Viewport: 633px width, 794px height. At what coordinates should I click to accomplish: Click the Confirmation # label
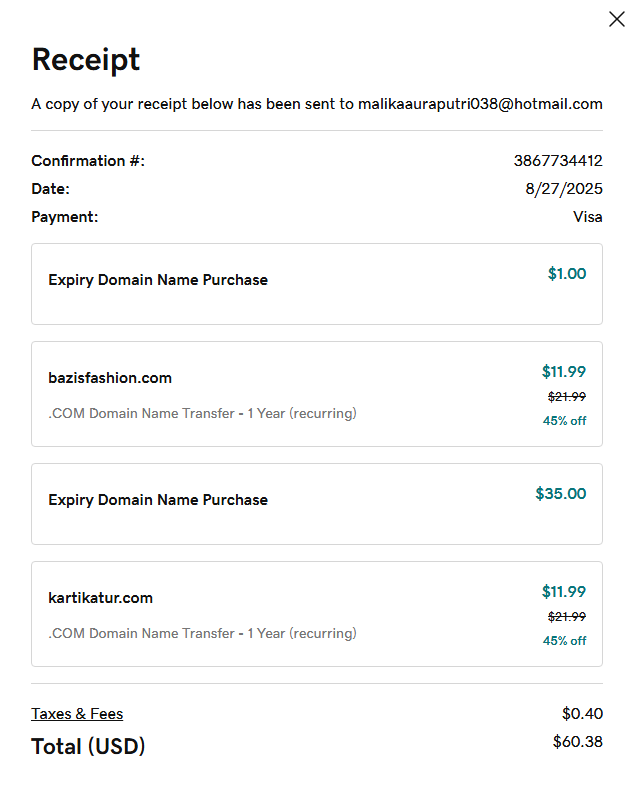(88, 161)
